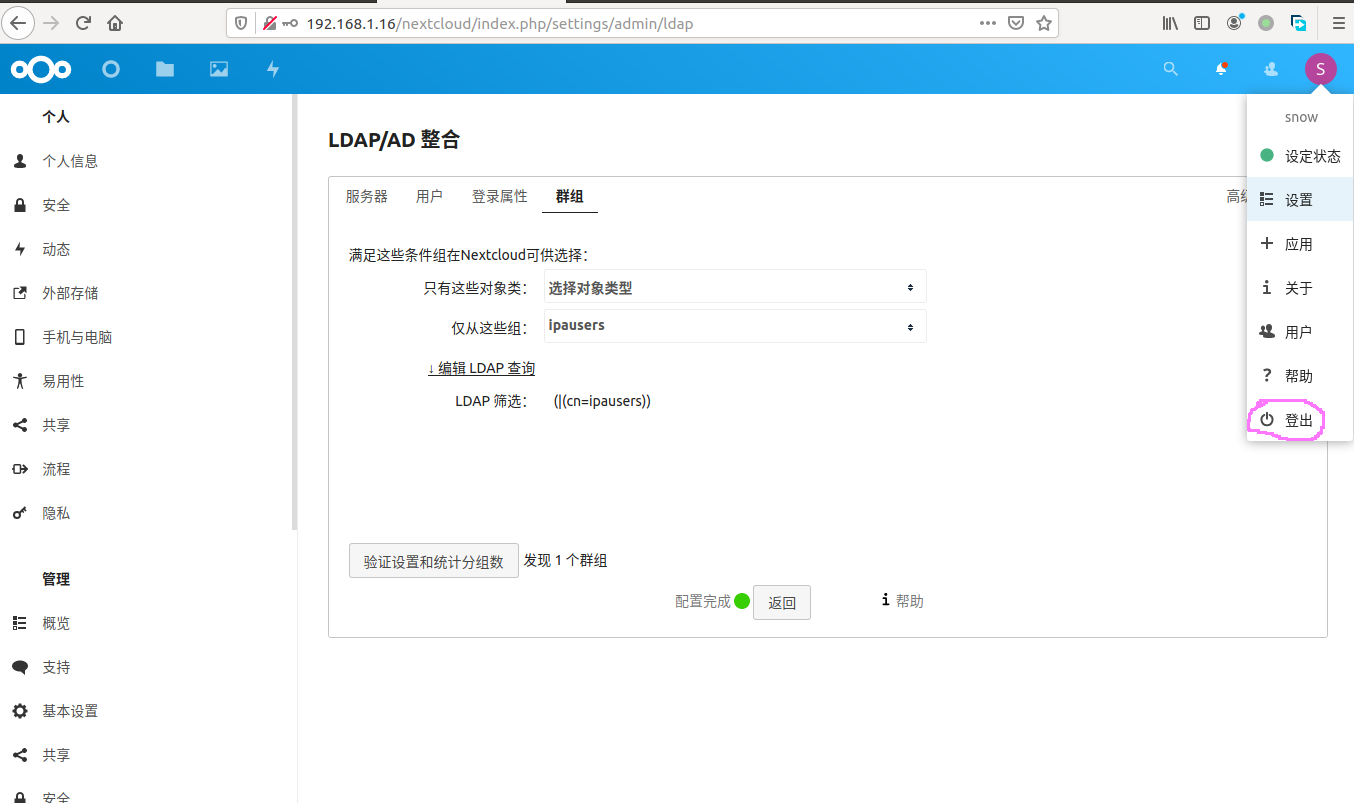This screenshot has height=809, width=1354.
Task: Open the Files folder icon in header
Action: pos(165,69)
